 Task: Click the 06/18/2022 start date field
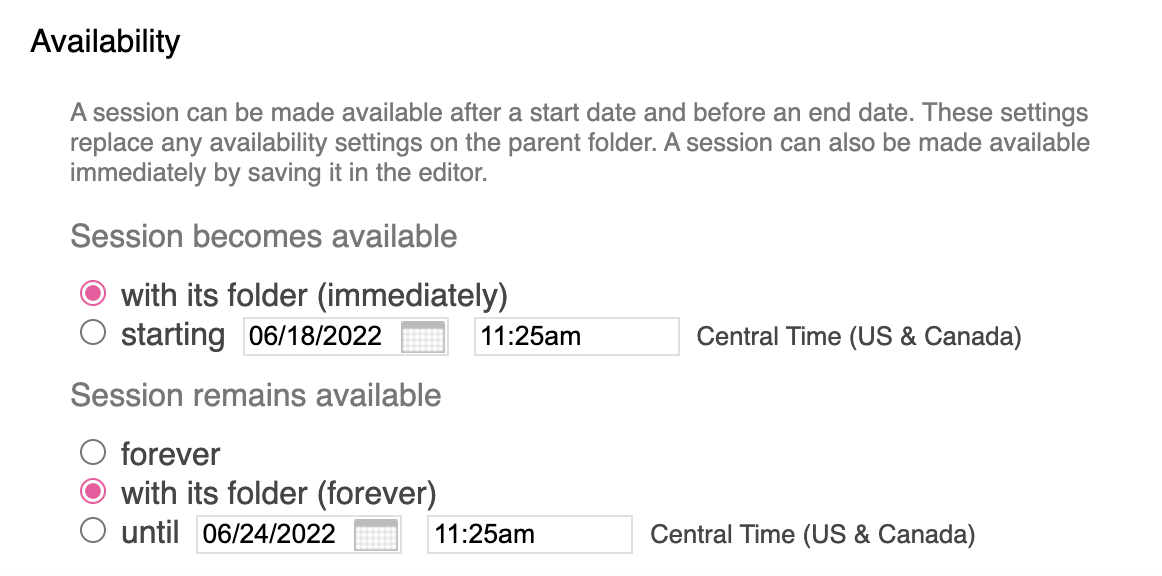[320, 337]
